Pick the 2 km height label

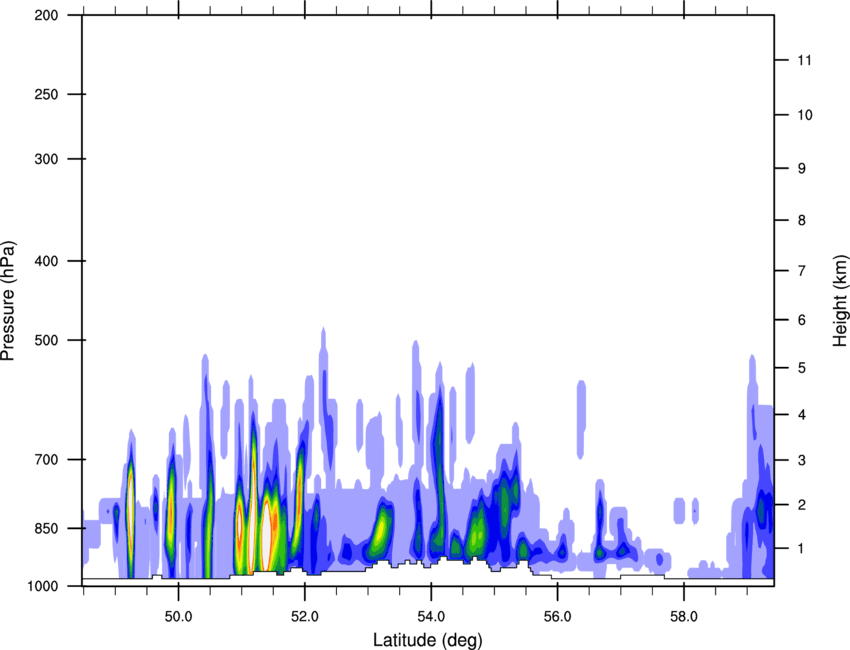(802, 505)
